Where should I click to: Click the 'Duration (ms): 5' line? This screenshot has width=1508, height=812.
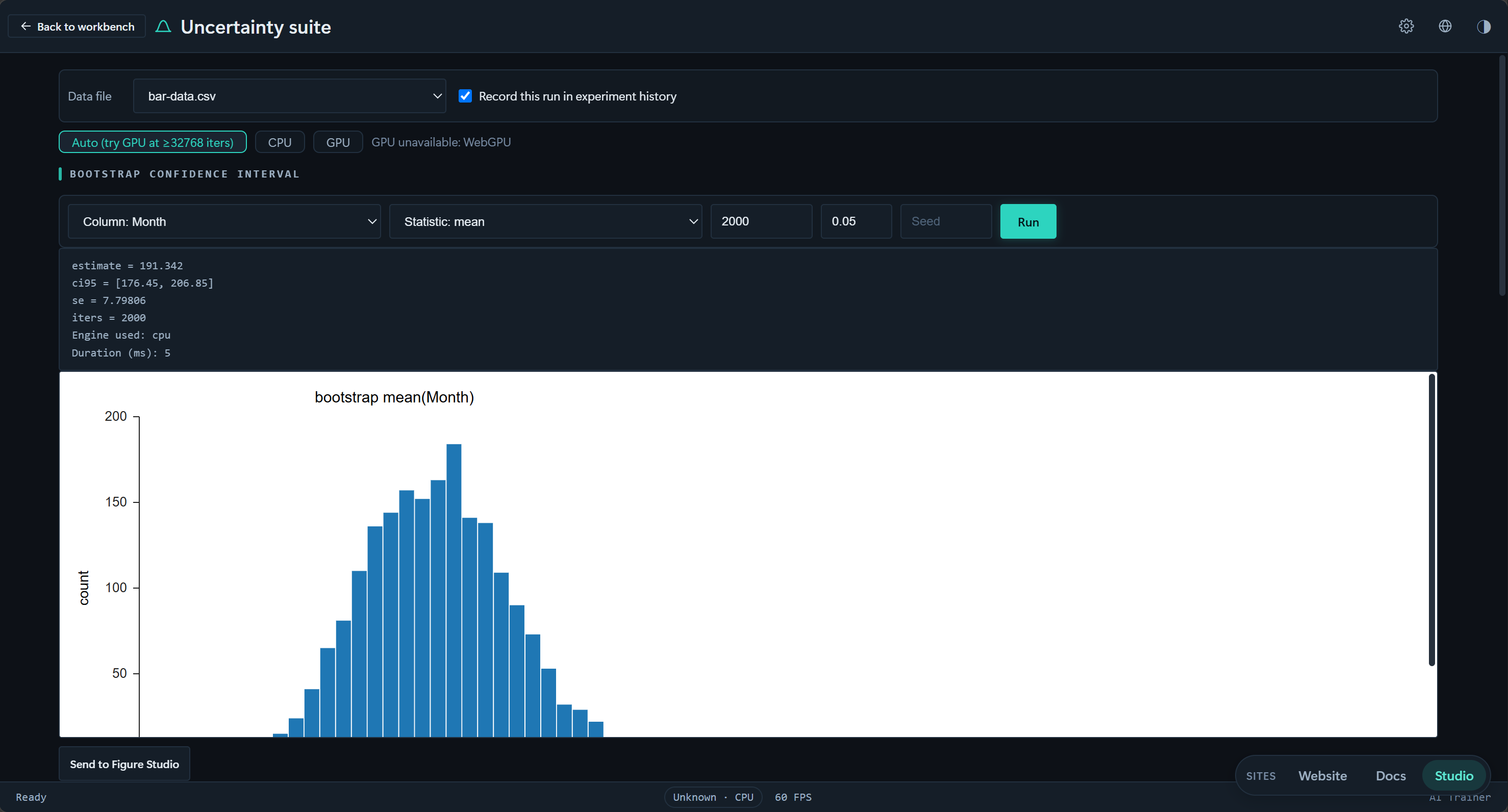pos(121,352)
